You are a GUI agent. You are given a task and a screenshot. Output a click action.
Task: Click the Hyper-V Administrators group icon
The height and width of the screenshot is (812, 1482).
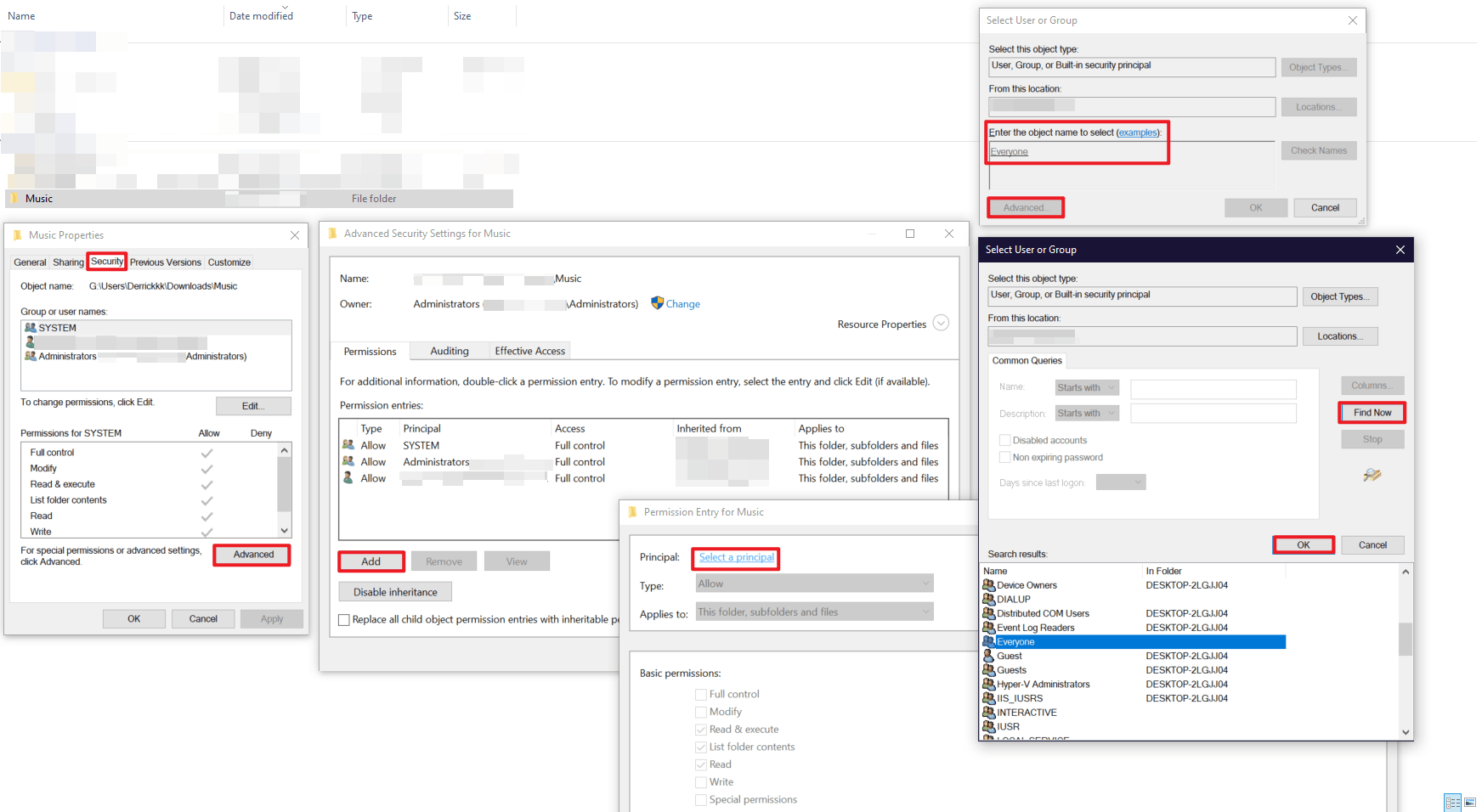tap(989, 684)
